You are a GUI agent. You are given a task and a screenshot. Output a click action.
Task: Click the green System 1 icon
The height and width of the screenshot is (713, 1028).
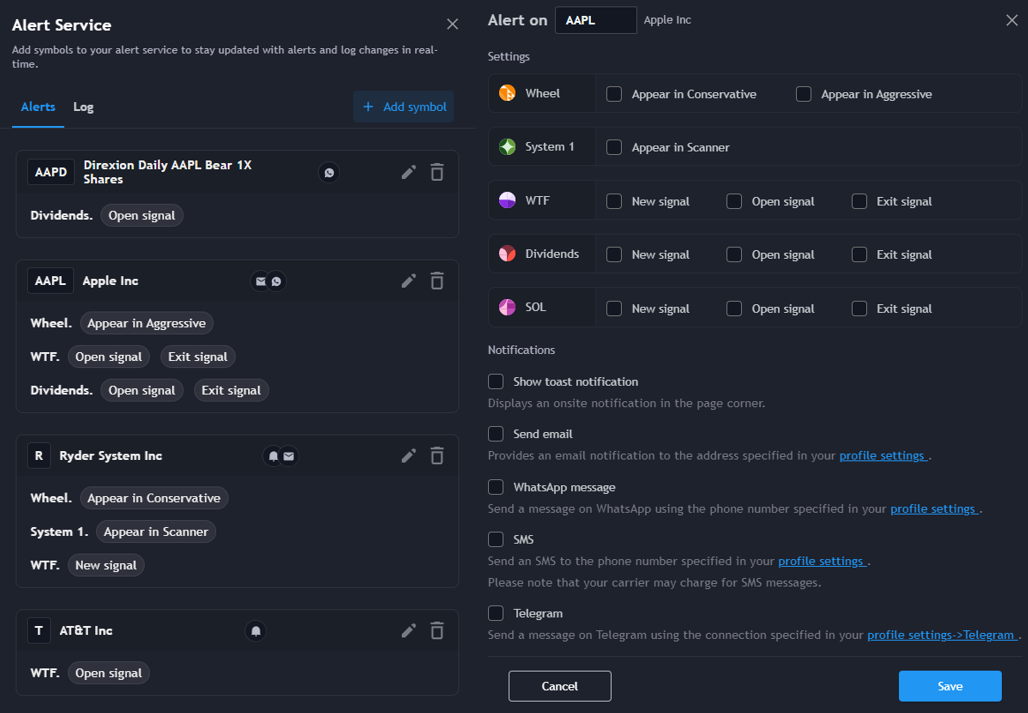tap(507, 147)
